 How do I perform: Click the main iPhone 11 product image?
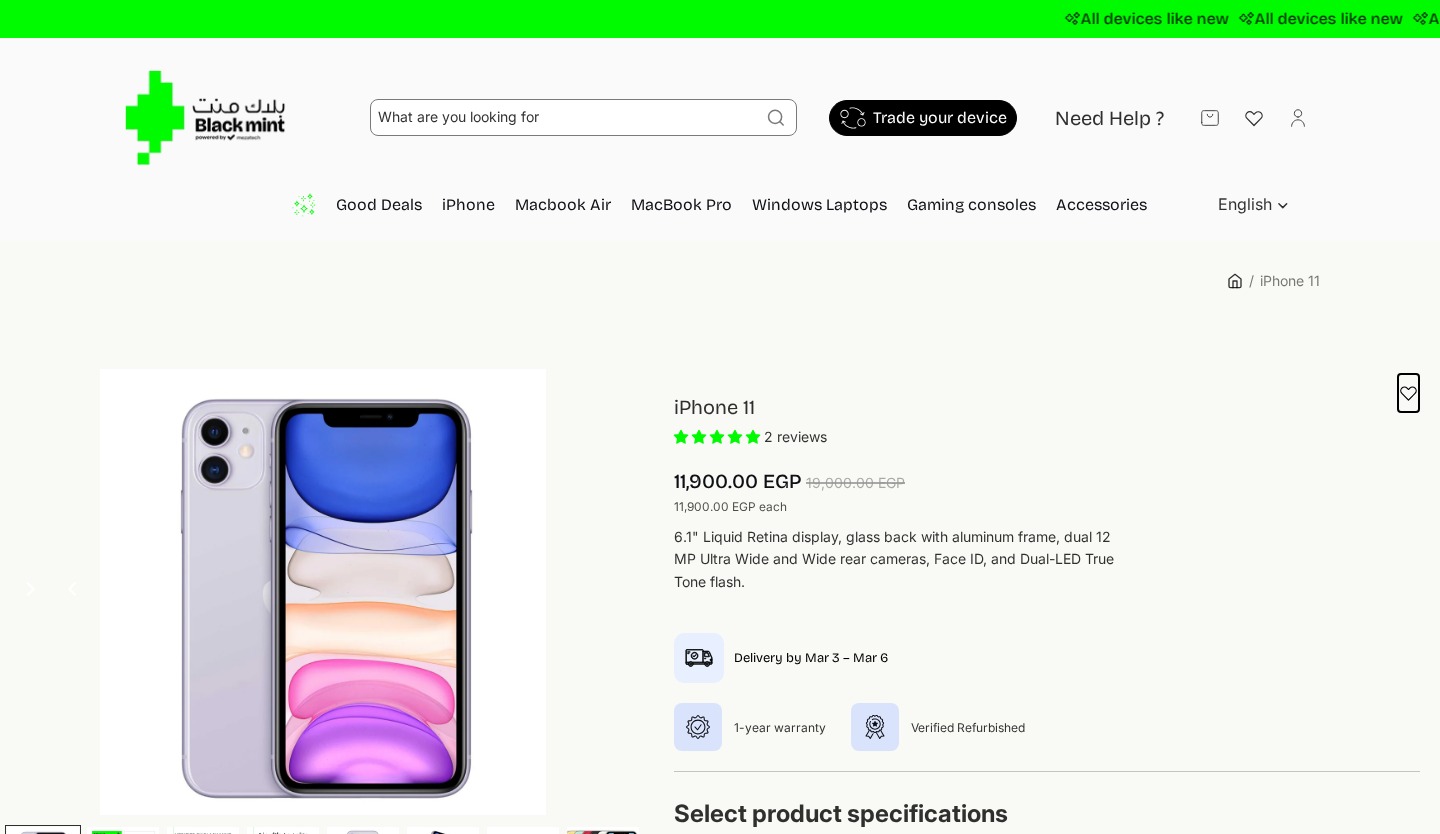323,592
